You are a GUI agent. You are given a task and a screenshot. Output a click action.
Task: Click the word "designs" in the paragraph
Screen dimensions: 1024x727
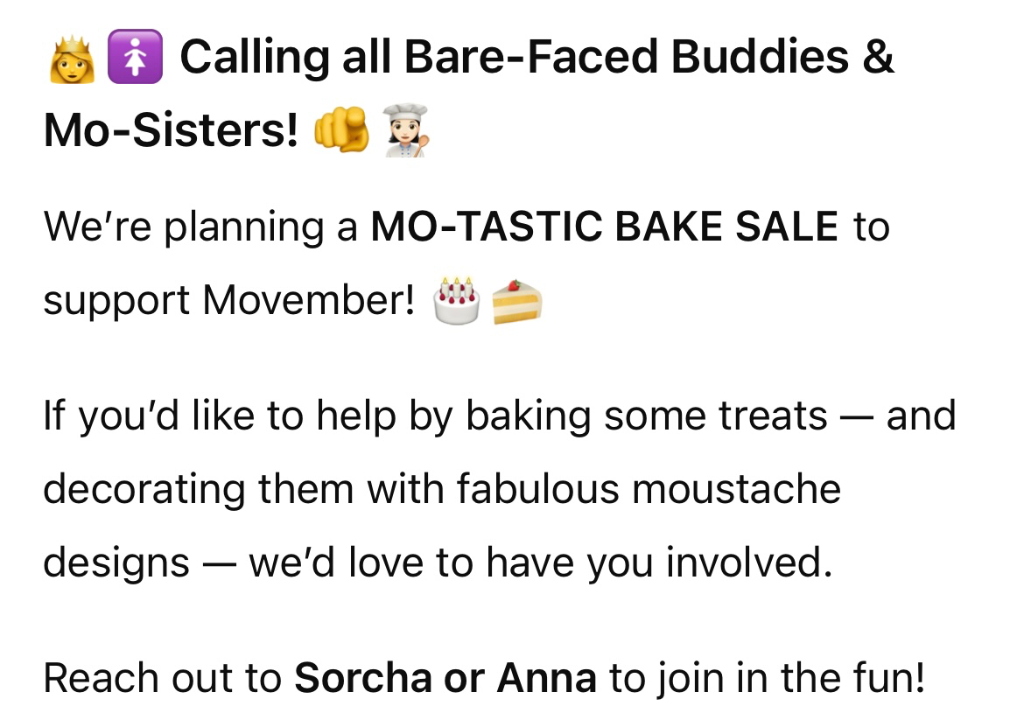tap(116, 563)
